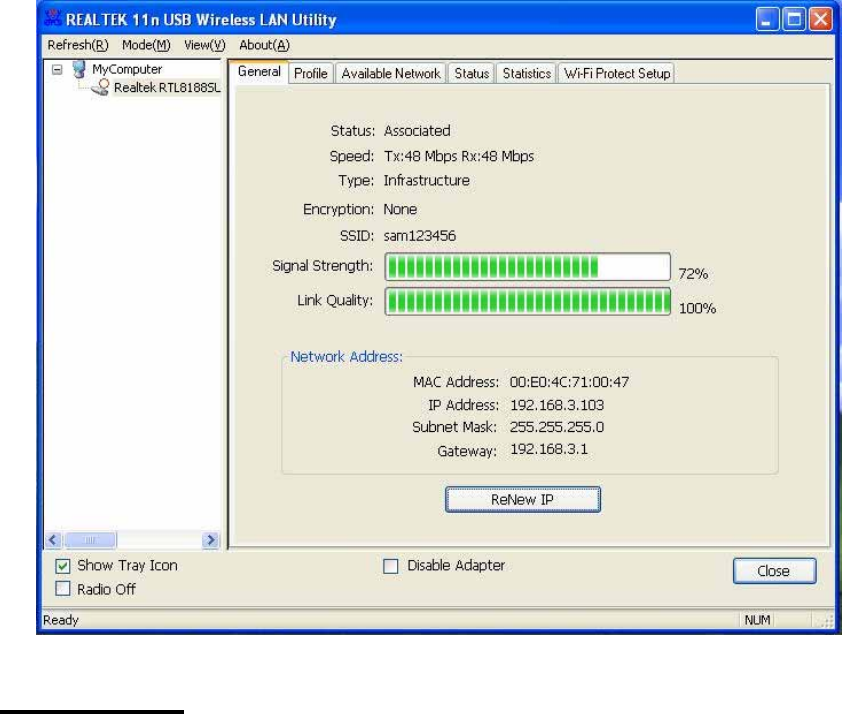Collapse the MyComputer tree node

pos(57,69)
